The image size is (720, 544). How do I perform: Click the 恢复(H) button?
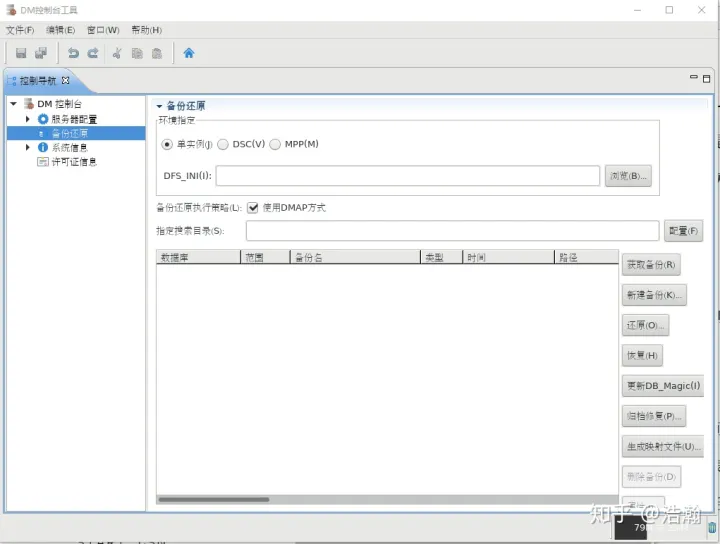pos(642,355)
